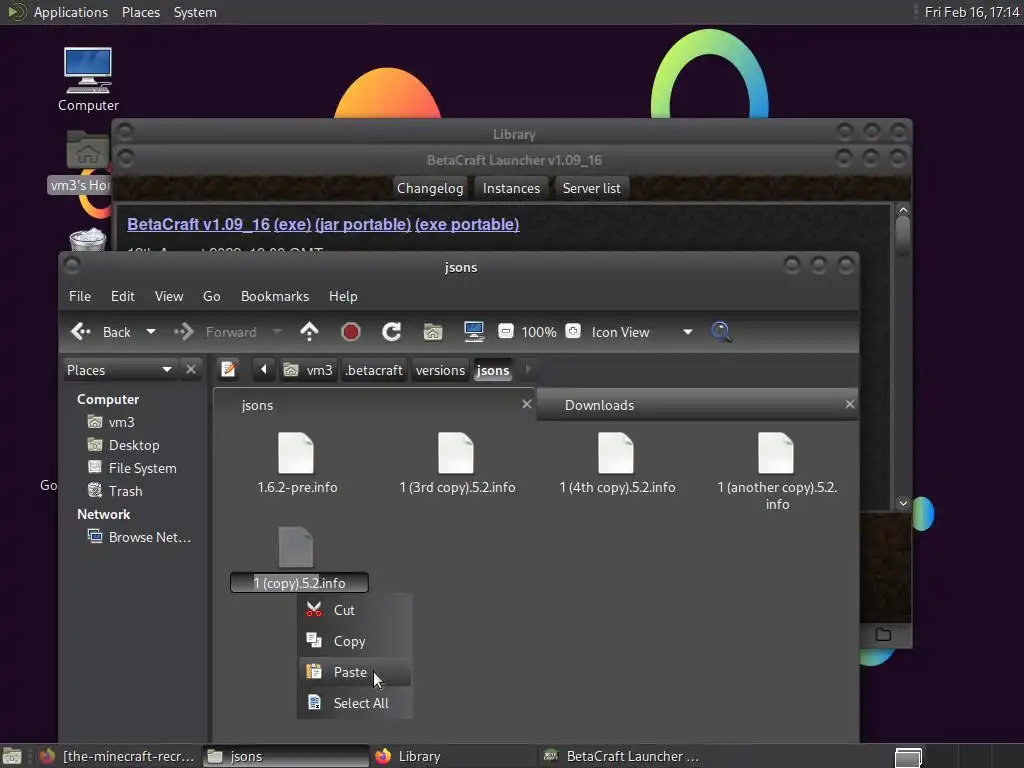
Task: Stop loading with the red stop icon
Action: (351, 332)
